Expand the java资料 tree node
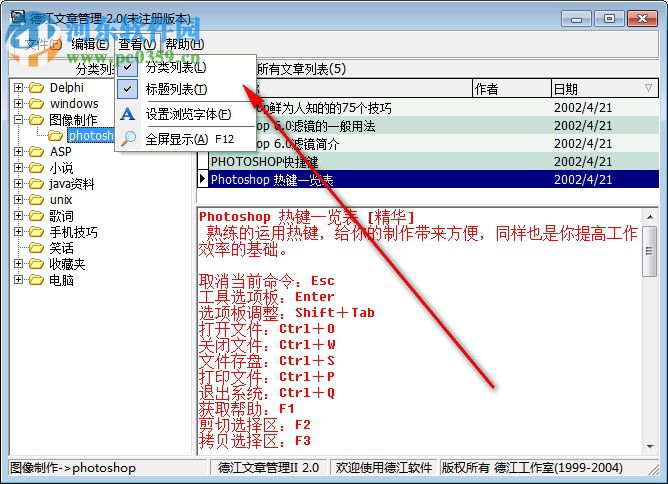 click(x=18, y=184)
